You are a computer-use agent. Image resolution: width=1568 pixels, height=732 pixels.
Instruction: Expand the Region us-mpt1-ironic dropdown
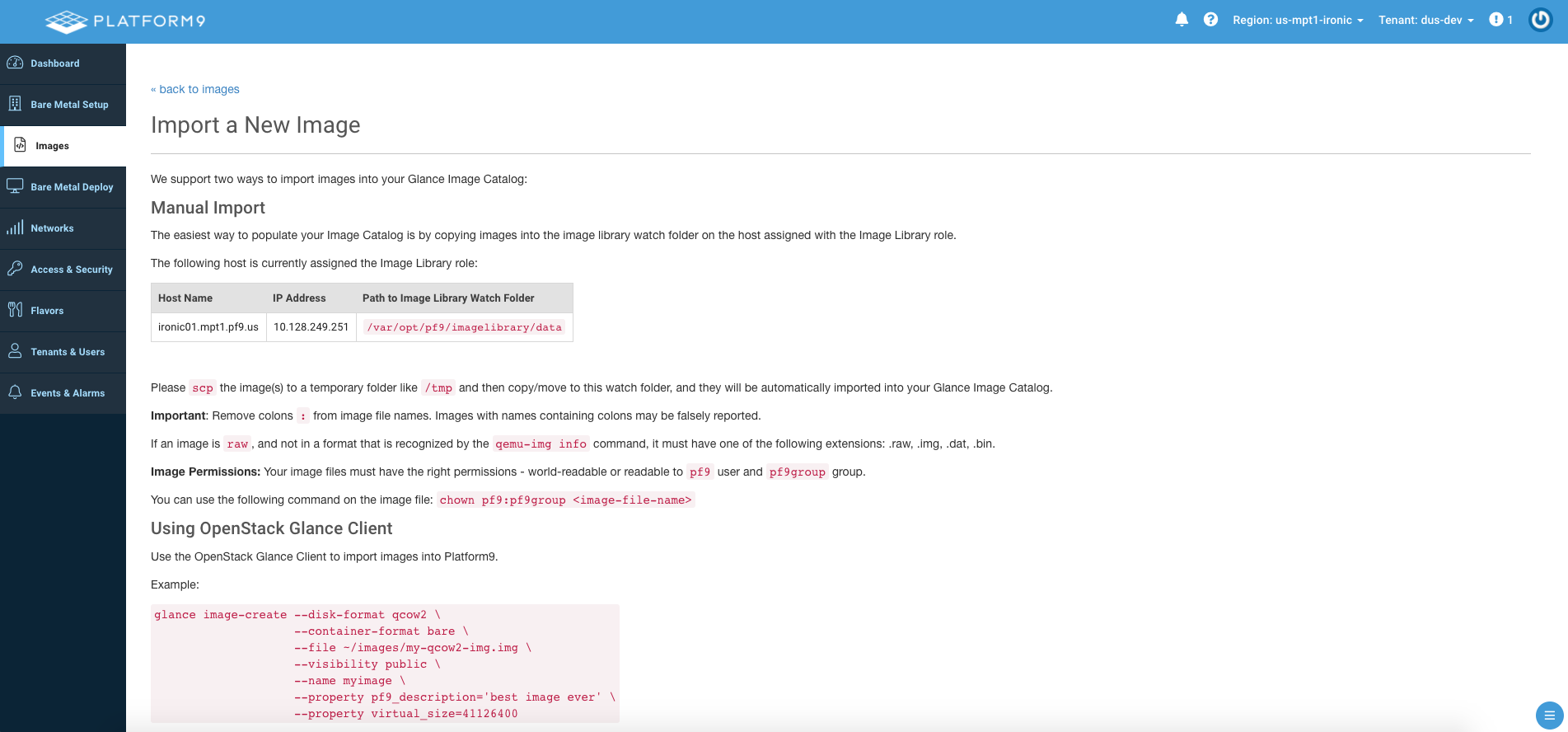[x=1298, y=21]
